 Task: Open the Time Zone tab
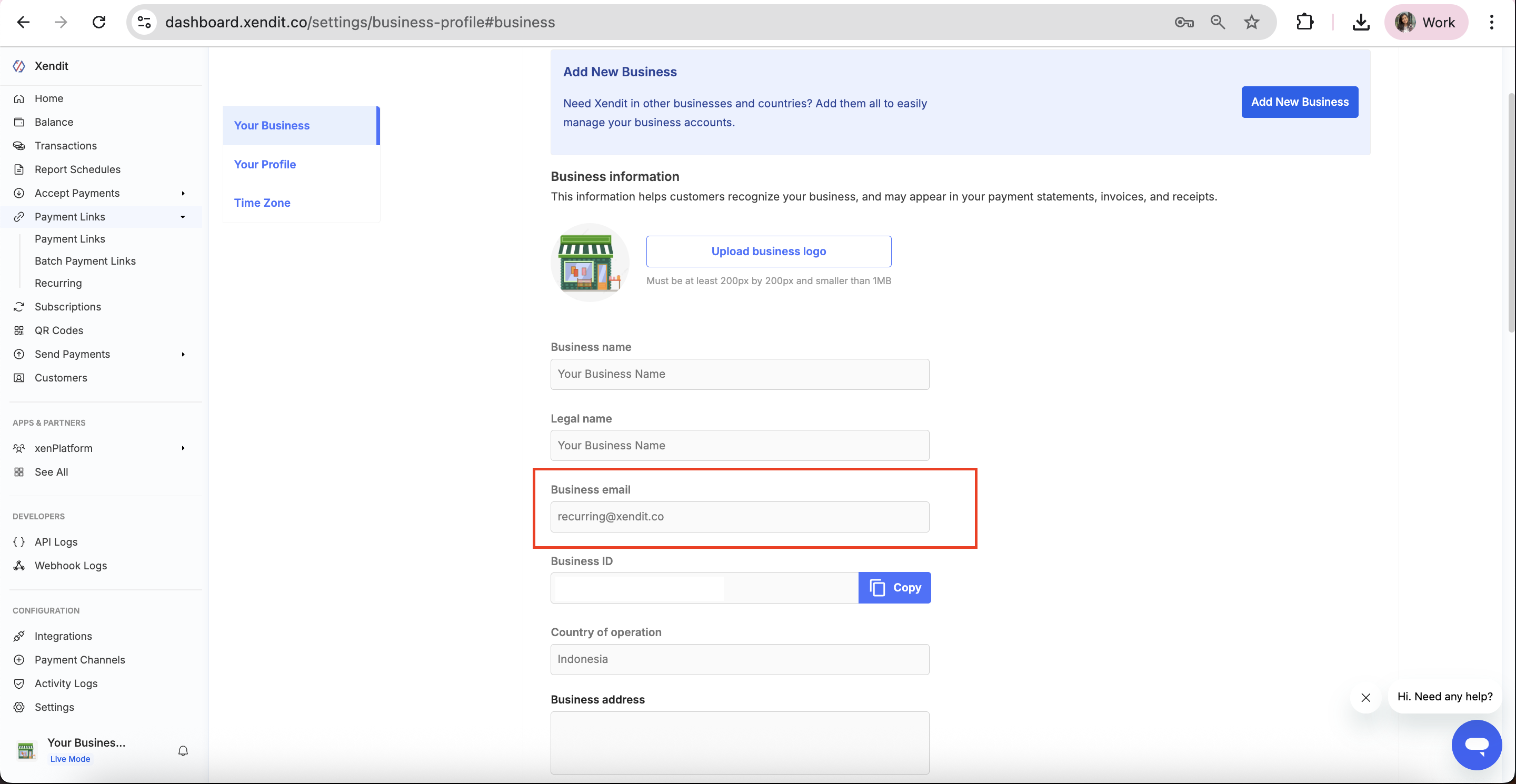(x=262, y=203)
